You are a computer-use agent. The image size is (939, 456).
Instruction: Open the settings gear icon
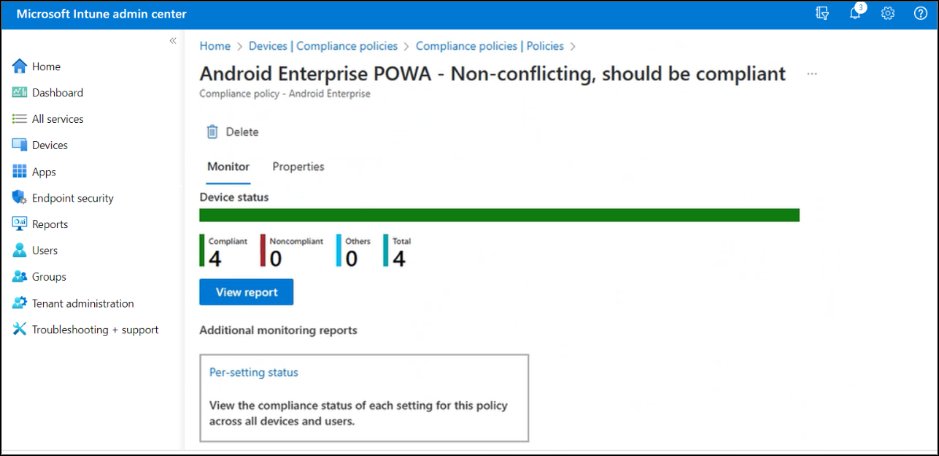pyautogui.click(x=887, y=13)
